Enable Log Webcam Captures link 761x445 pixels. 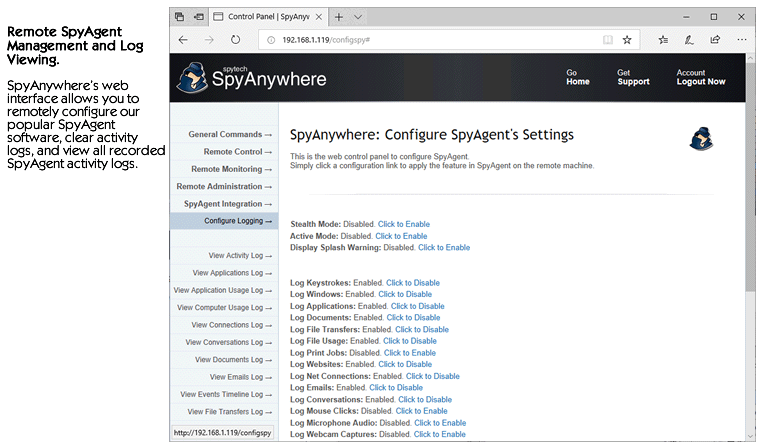440,434
